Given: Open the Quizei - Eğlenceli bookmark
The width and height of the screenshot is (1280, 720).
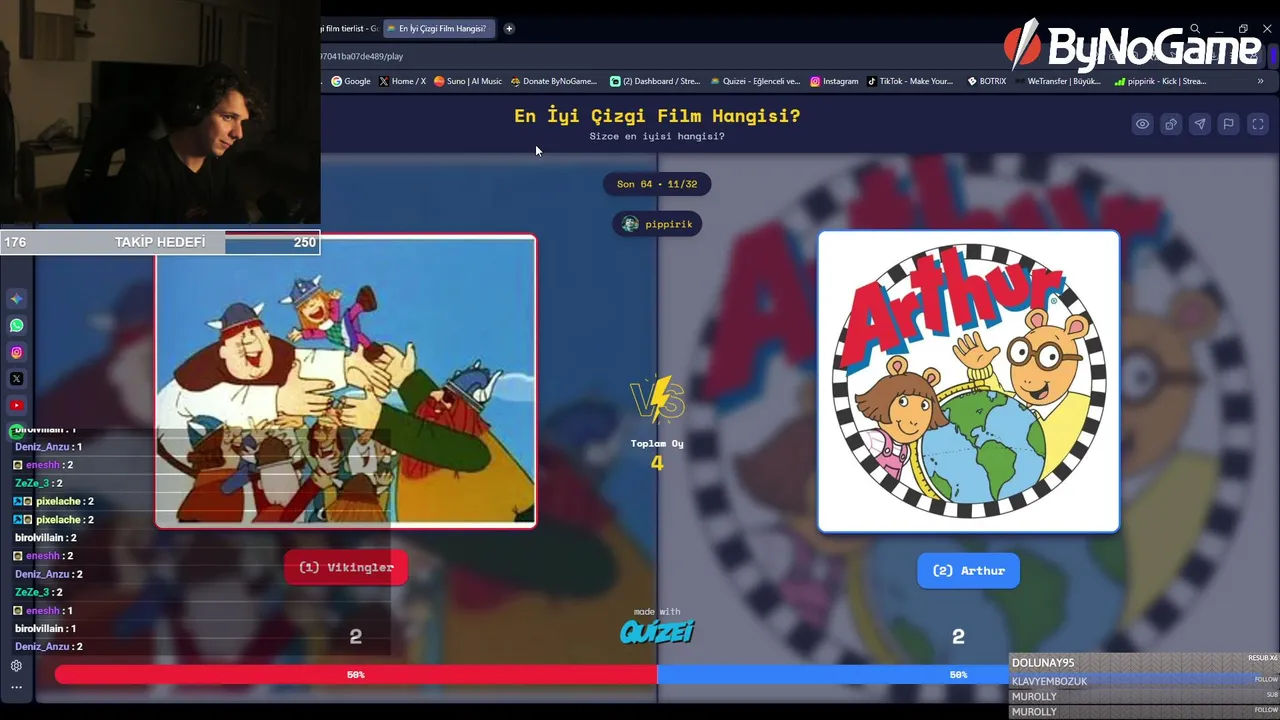Looking at the screenshot, I should [755, 81].
